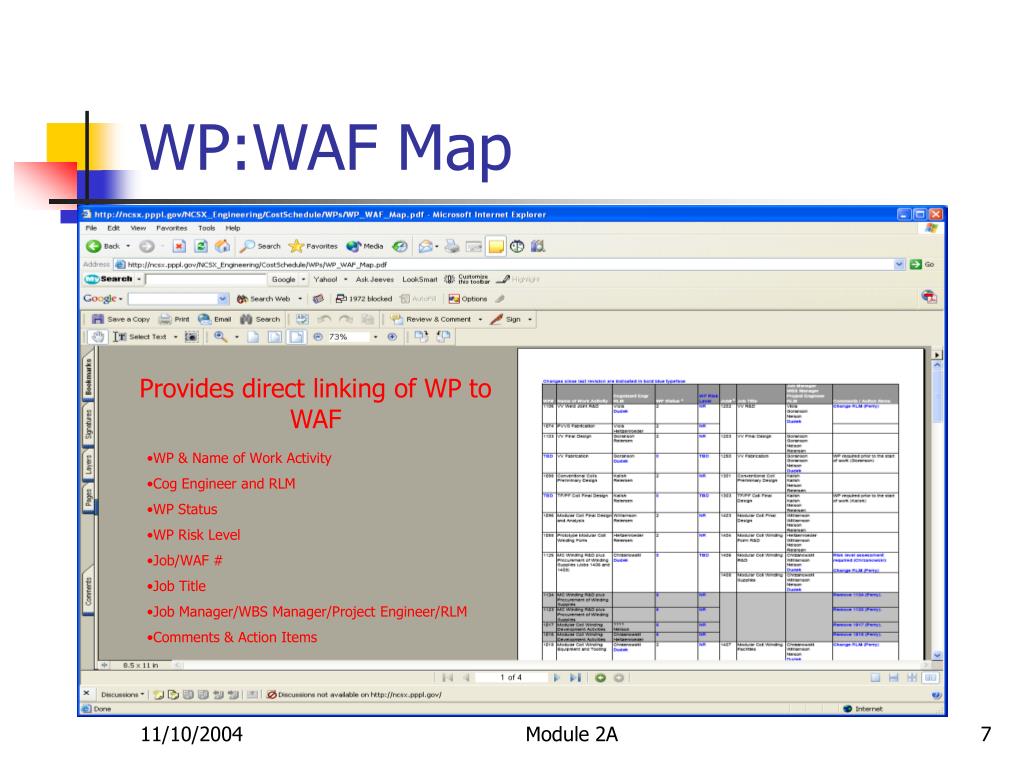
Task: Expand the Back button history arrow
Action: tap(128, 246)
